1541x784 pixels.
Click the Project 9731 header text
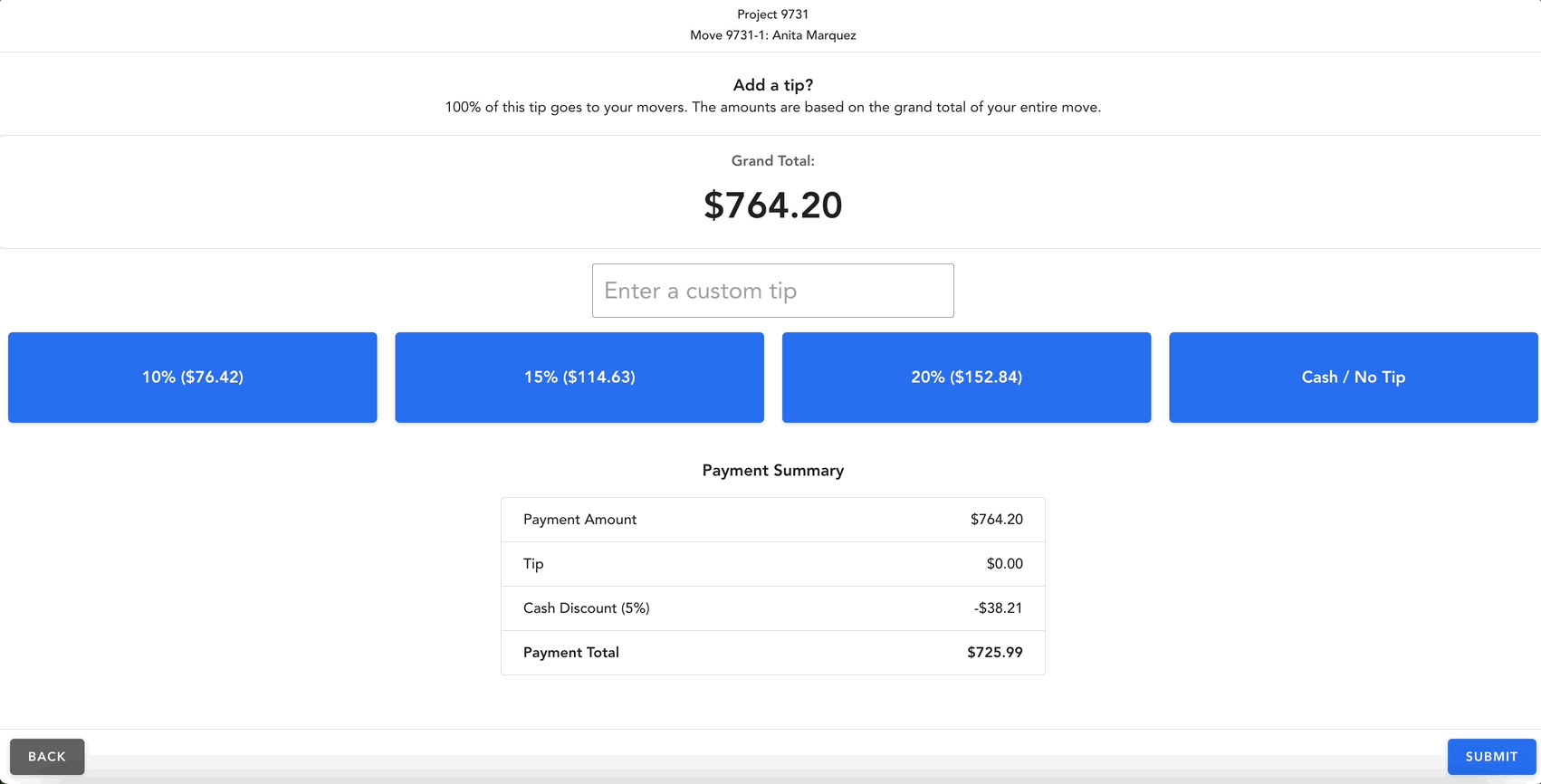[x=772, y=14]
